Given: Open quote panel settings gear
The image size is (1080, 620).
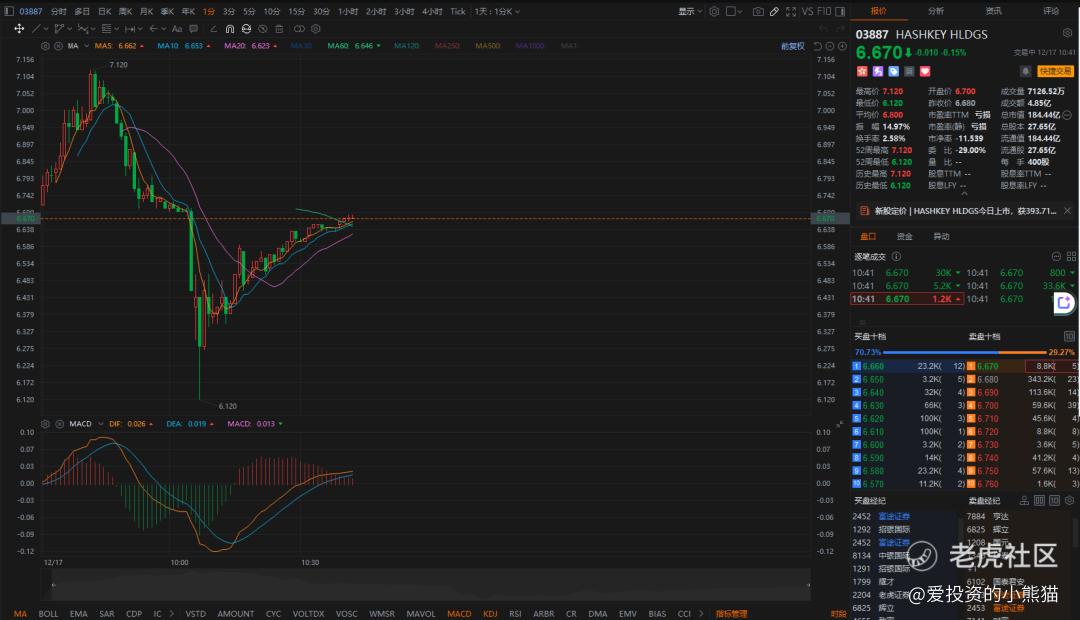Looking at the screenshot, I should (x=1067, y=33).
